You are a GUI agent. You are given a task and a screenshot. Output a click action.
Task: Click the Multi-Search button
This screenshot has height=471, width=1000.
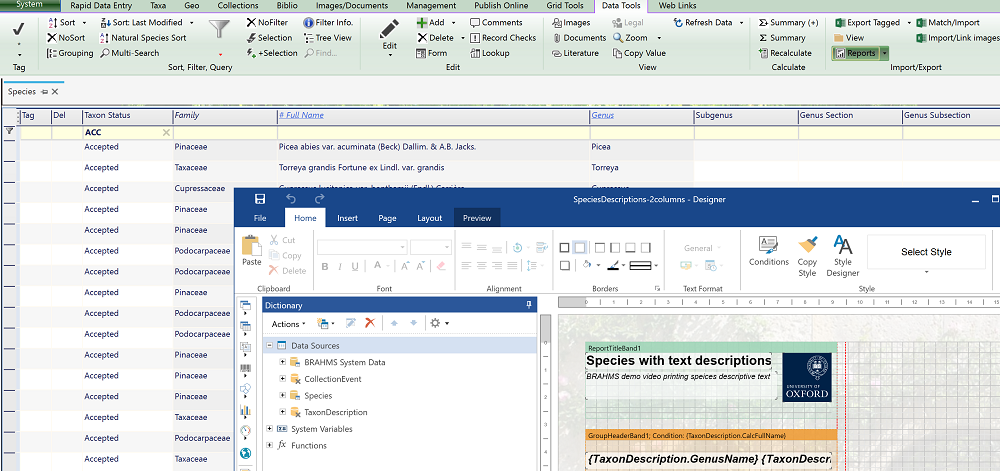pos(130,53)
